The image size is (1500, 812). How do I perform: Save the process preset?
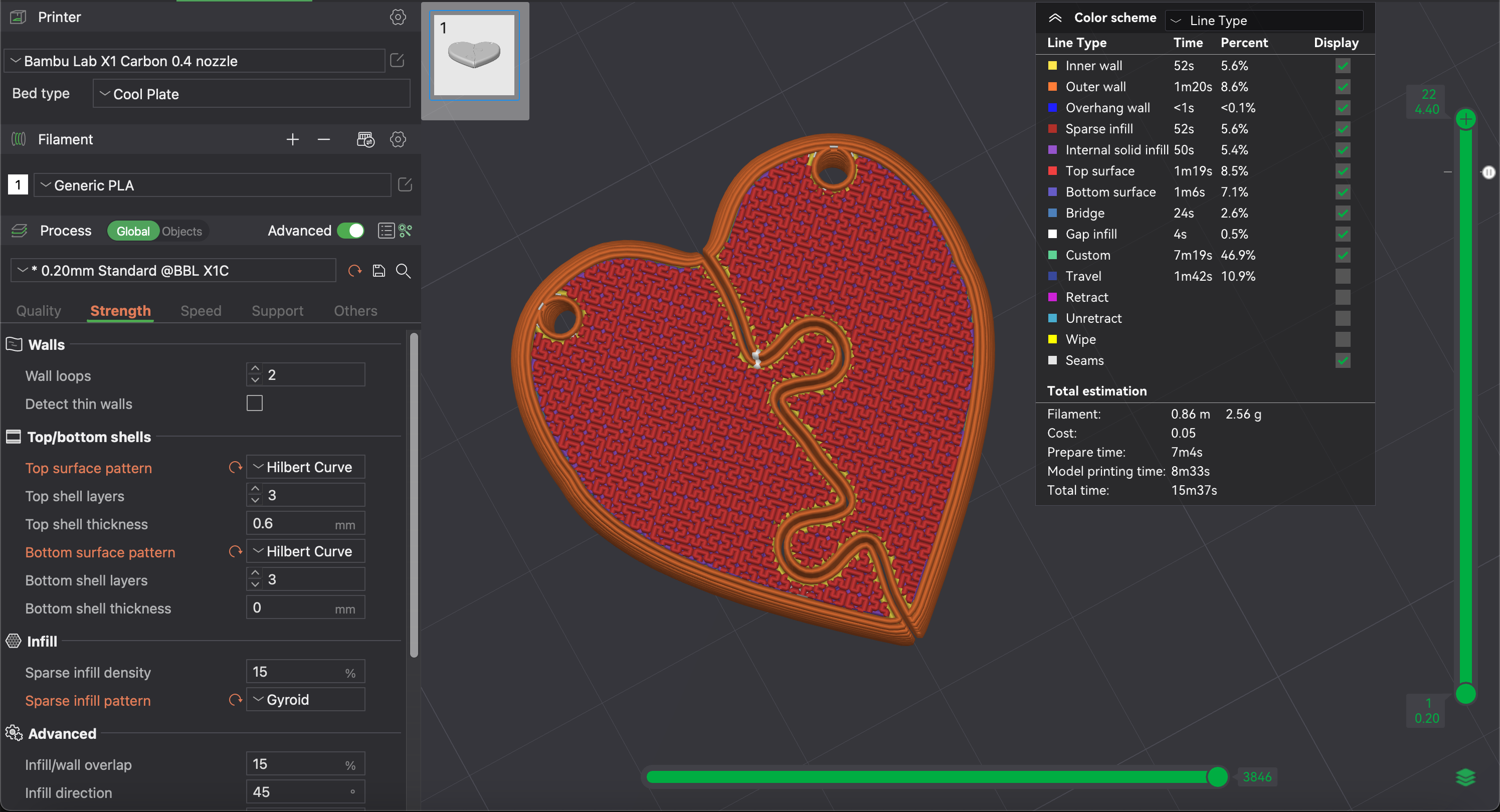click(x=379, y=271)
